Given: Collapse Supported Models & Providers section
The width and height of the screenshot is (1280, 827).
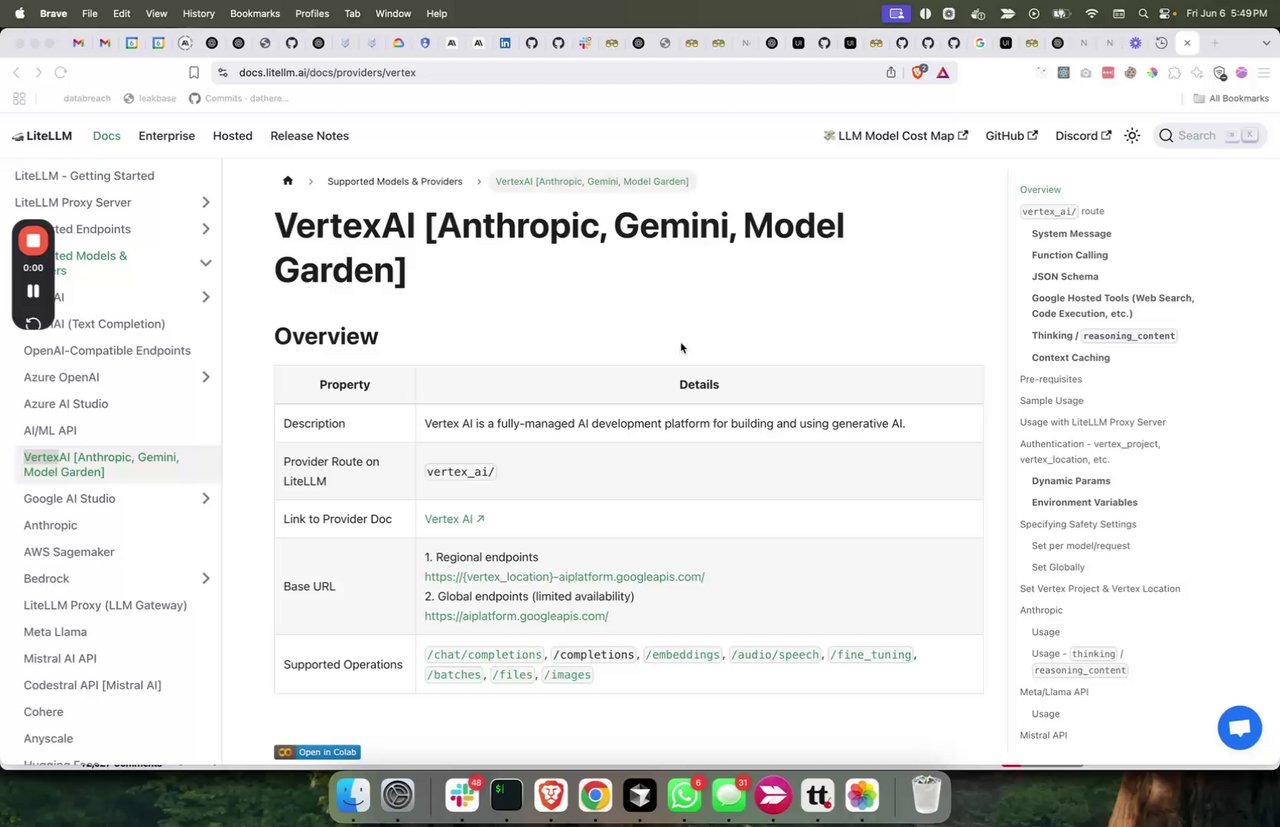Looking at the screenshot, I should 205,263.
